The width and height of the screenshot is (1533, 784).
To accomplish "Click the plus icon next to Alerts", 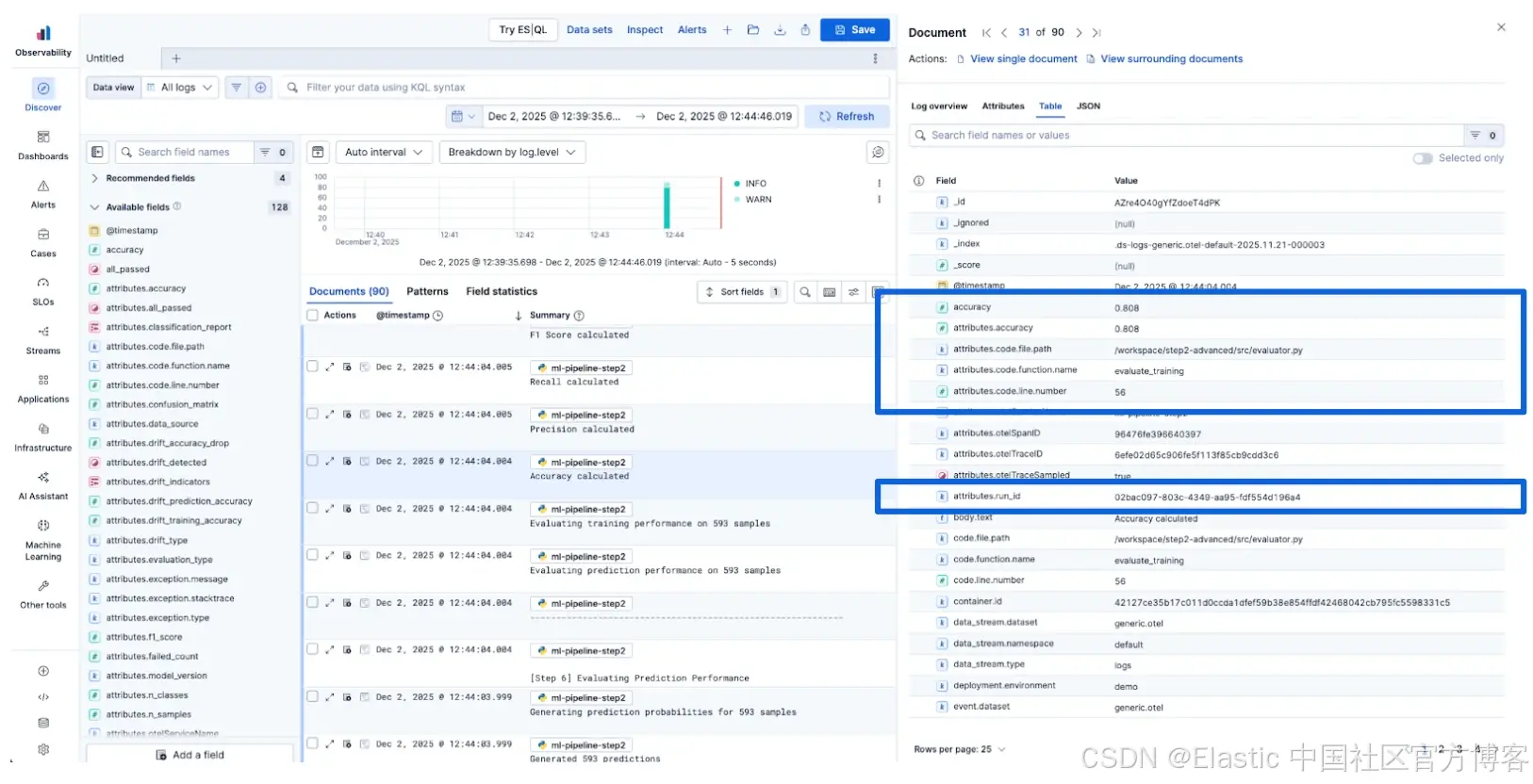I will coord(727,30).
